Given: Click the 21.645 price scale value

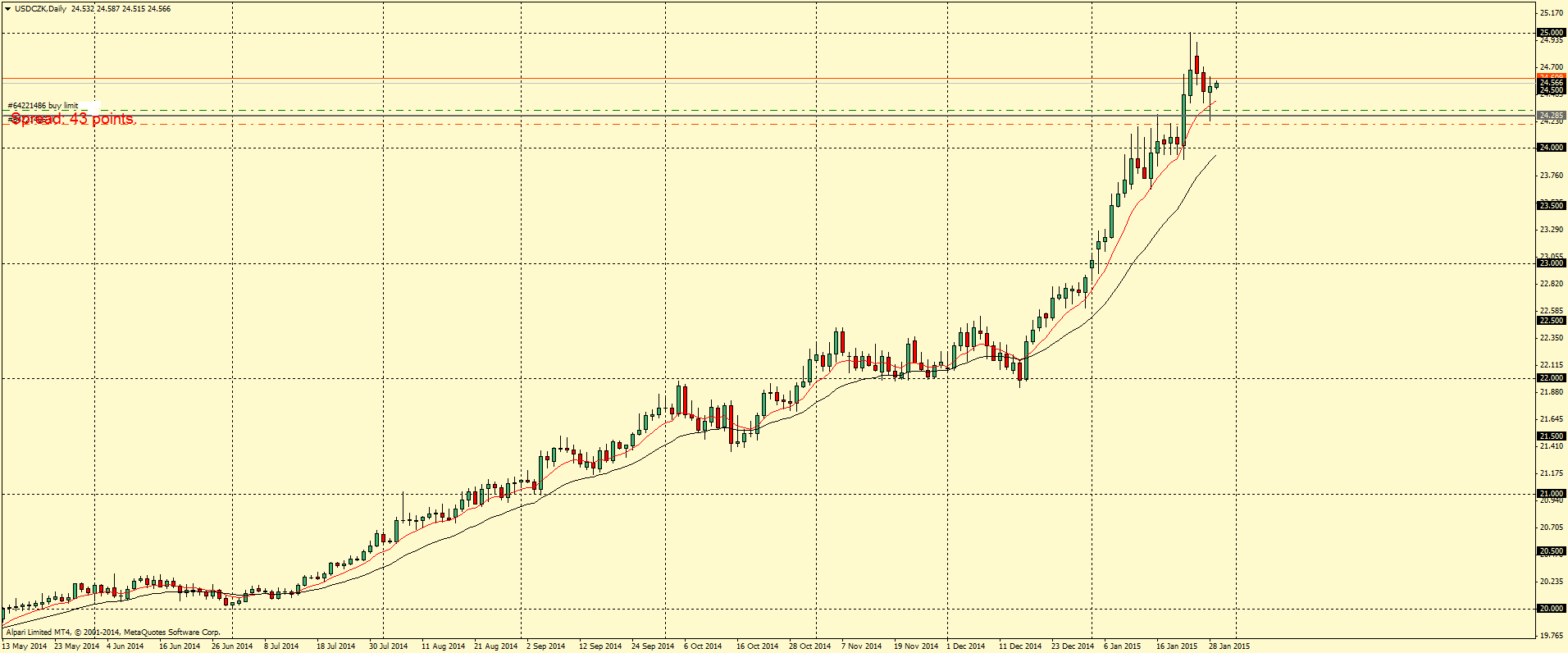Looking at the screenshot, I should pyautogui.click(x=1551, y=419).
